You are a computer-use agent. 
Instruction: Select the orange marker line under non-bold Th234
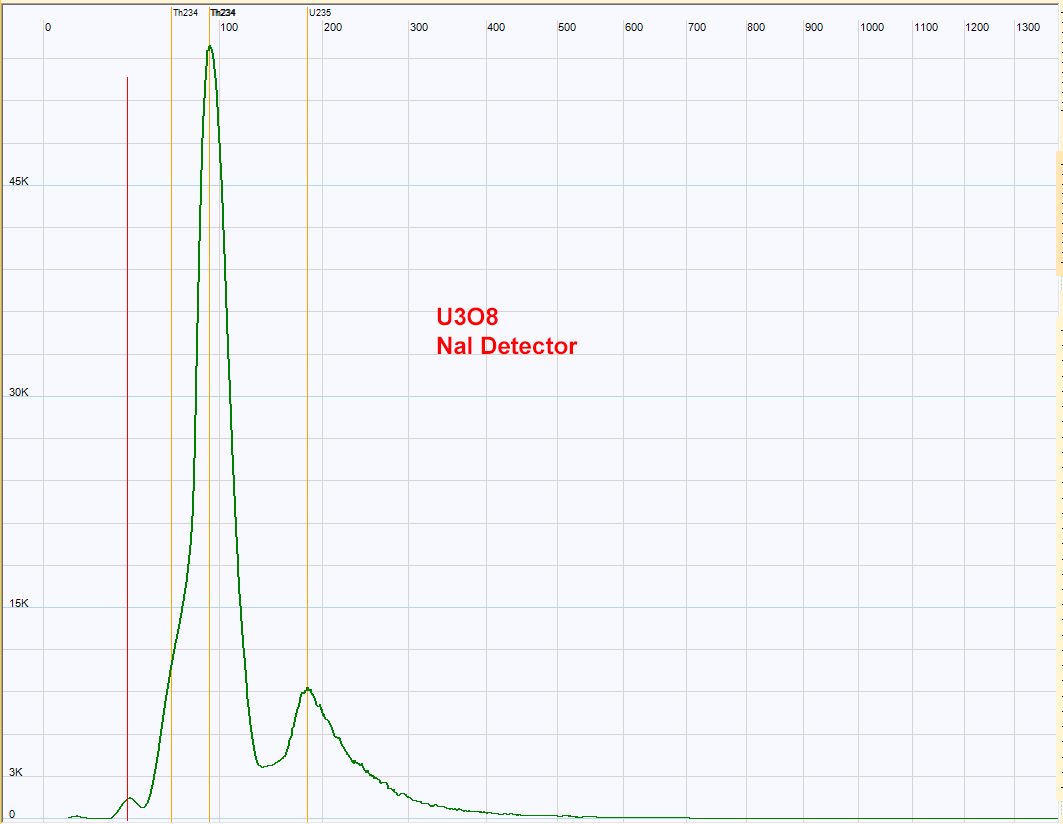[172, 414]
